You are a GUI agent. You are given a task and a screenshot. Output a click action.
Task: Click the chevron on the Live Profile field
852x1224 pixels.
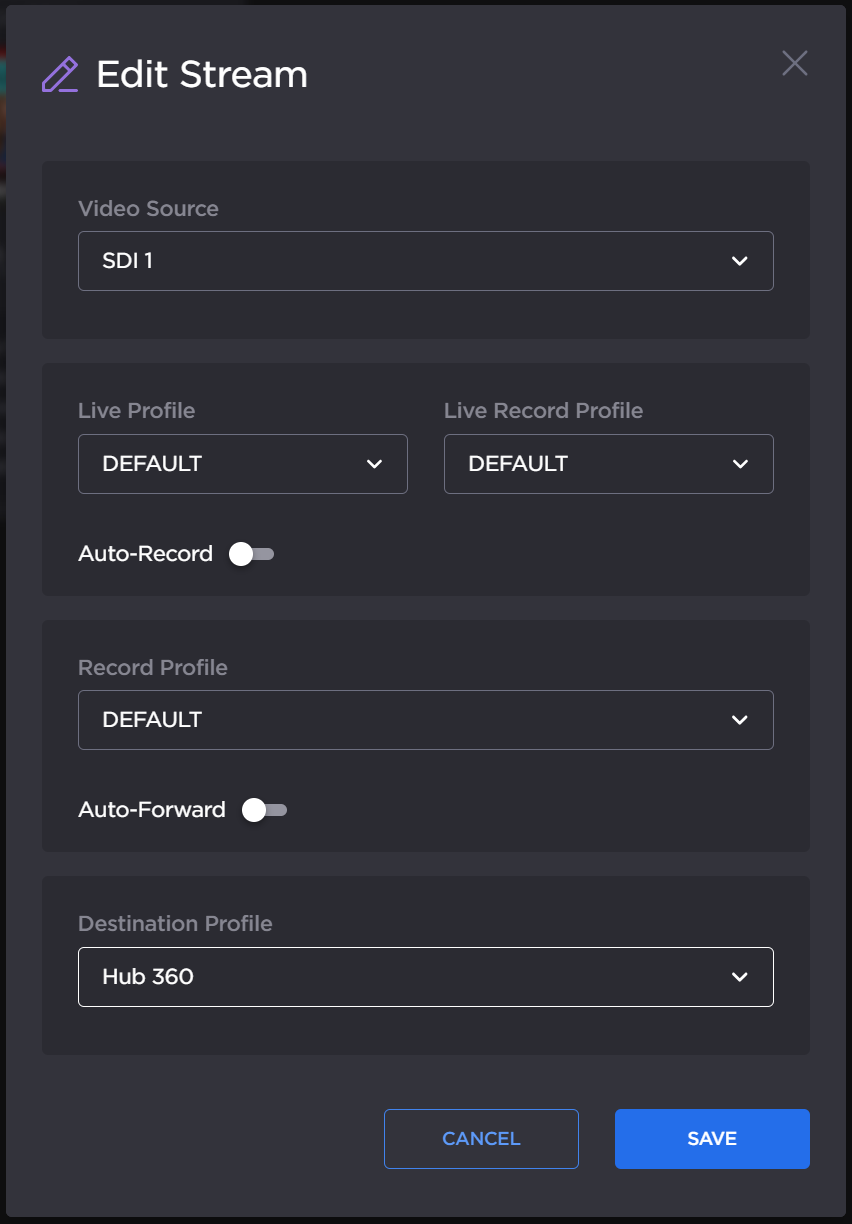click(374, 464)
